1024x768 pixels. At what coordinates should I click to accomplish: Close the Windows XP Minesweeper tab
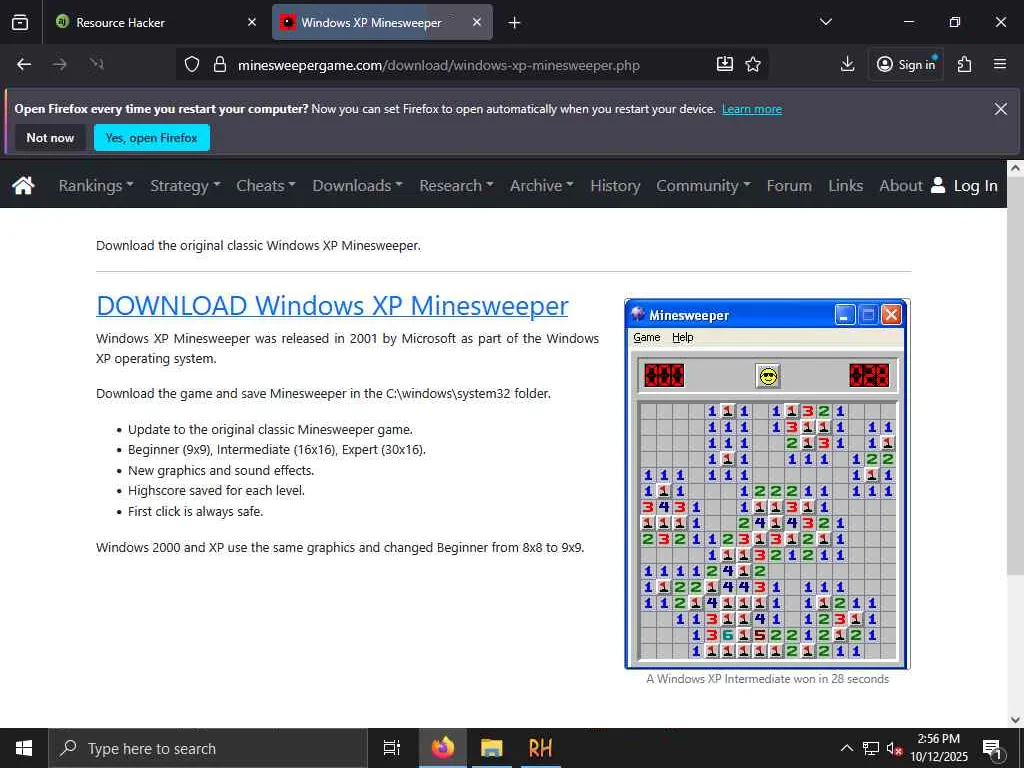click(x=477, y=22)
